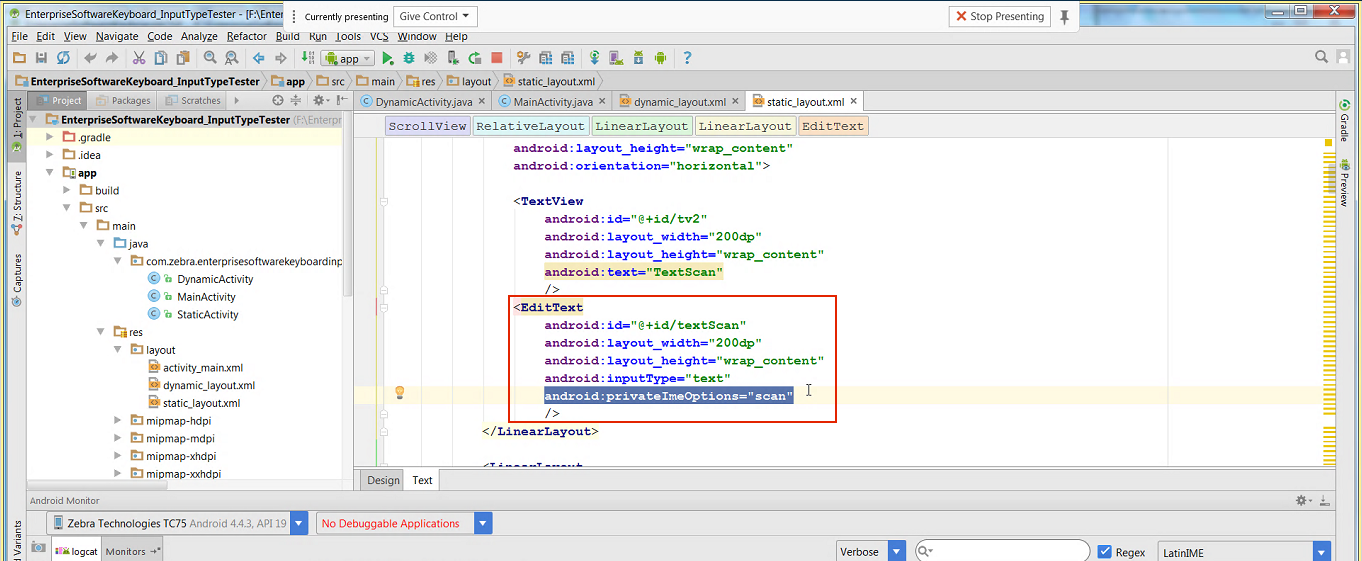The height and width of the screenshot is (561, 1362).
Task: Click the logcat search input field
Action: coord(1010,552)
